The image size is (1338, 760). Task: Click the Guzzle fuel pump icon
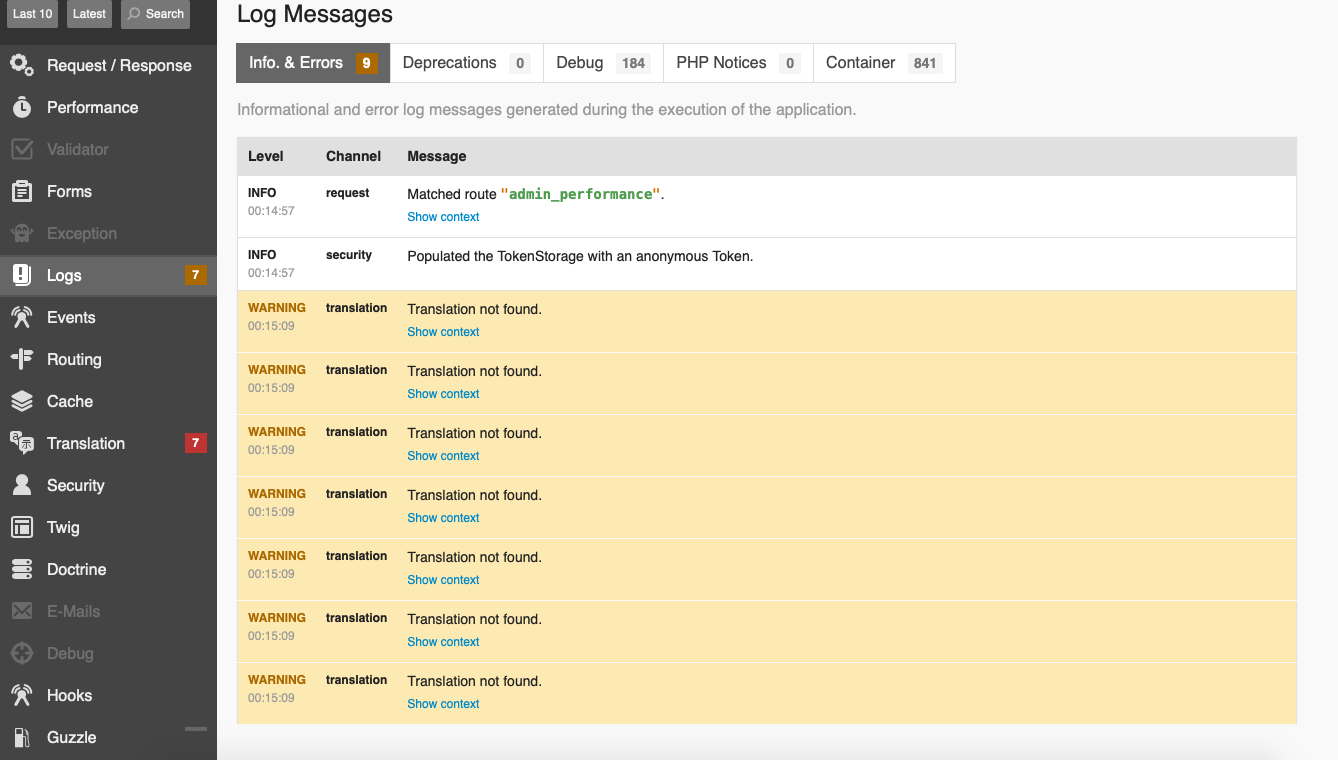coord(22,737)
